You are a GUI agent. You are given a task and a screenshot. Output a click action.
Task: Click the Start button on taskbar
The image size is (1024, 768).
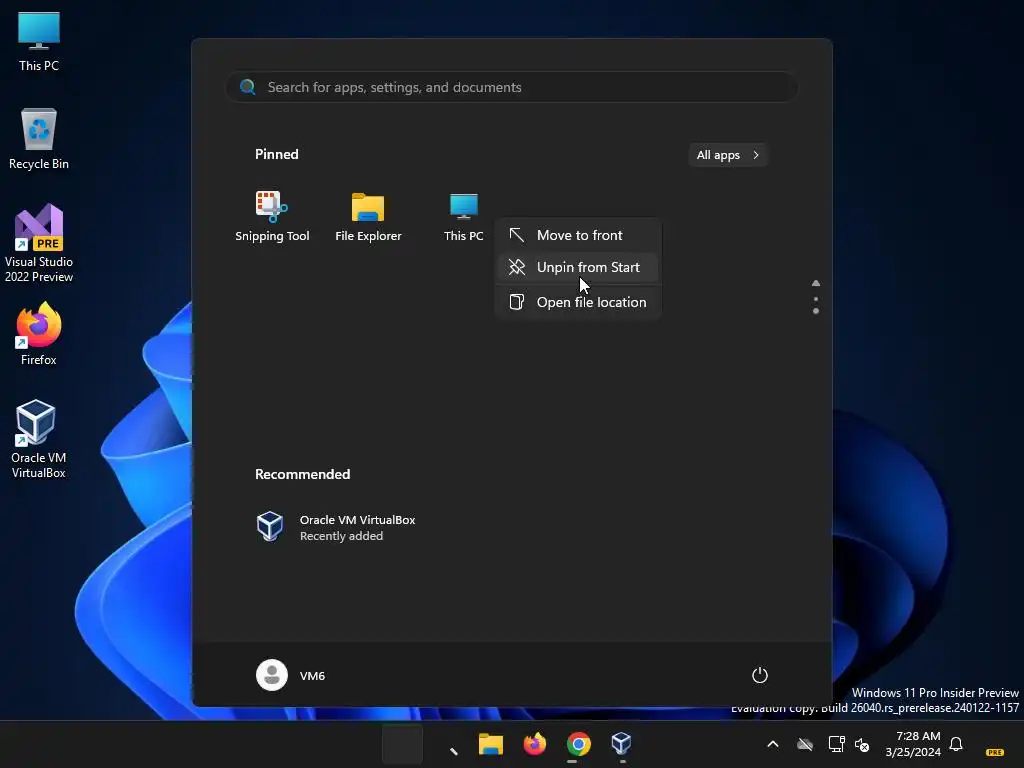coord(402,744)
